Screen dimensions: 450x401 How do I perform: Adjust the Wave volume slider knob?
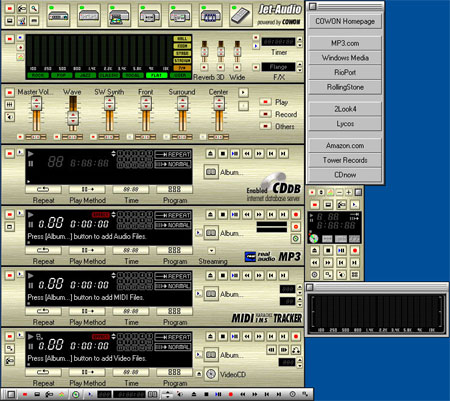[73, 118]
